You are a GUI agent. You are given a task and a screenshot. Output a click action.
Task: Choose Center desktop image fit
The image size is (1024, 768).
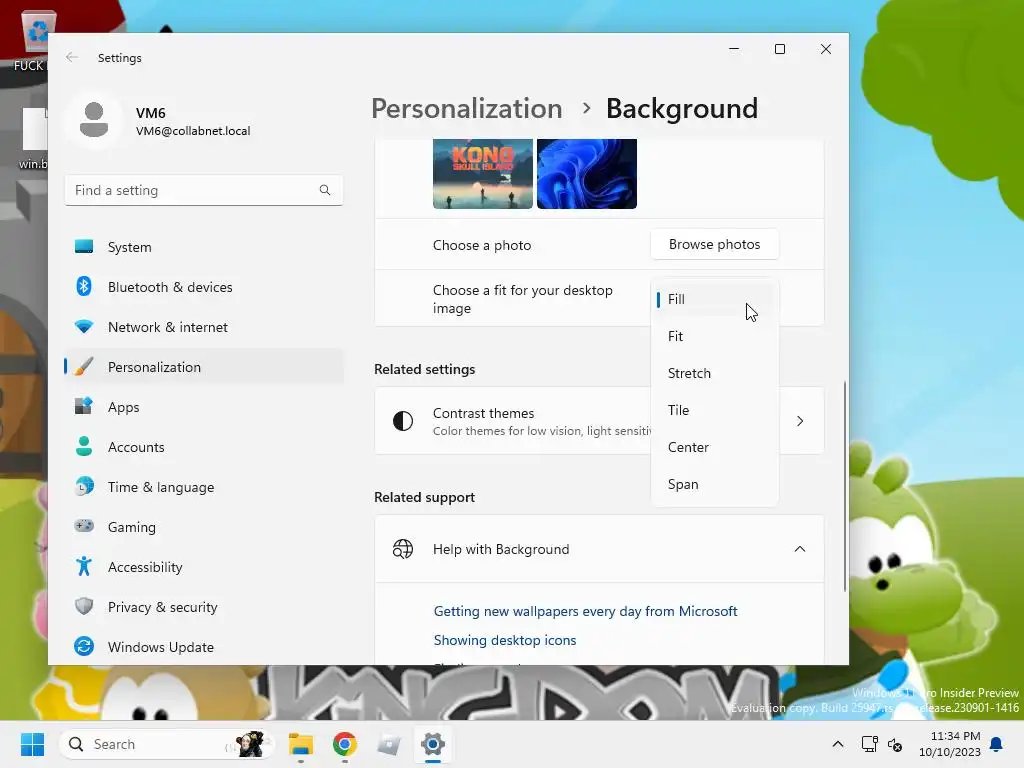[x=715, y=447]
